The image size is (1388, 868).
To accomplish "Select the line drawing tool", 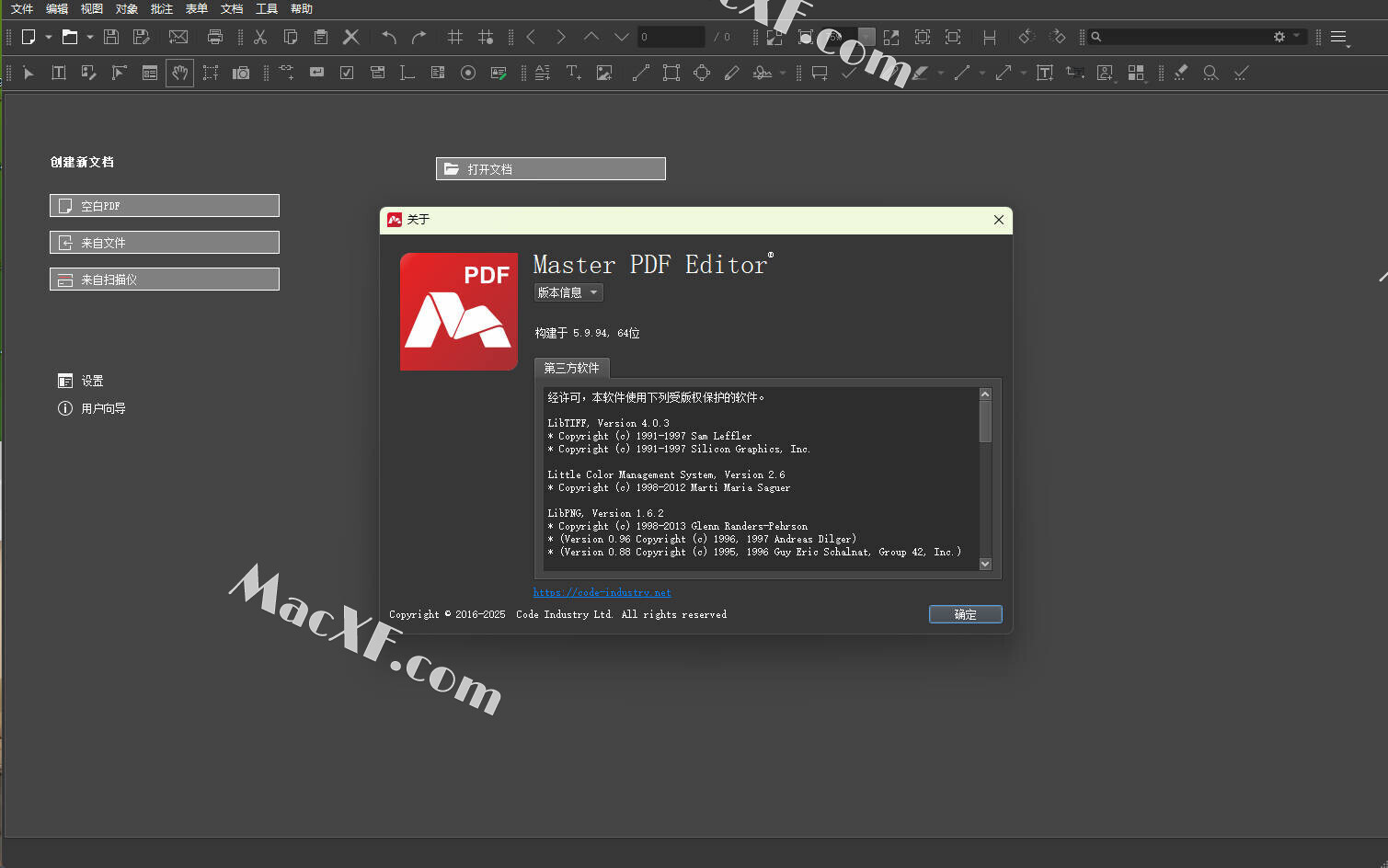I will [x=641, y=73].
